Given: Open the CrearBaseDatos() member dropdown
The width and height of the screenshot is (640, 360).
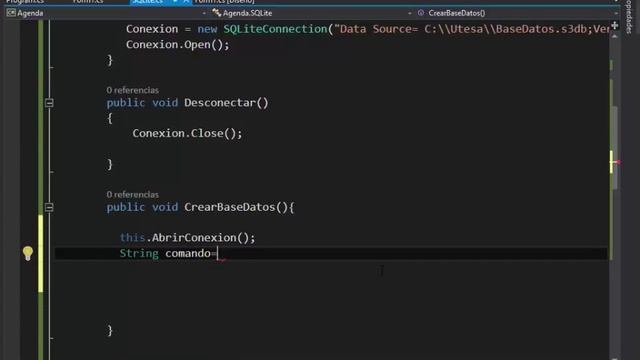Looking at the screenshot, I should (x=616, y=13).
